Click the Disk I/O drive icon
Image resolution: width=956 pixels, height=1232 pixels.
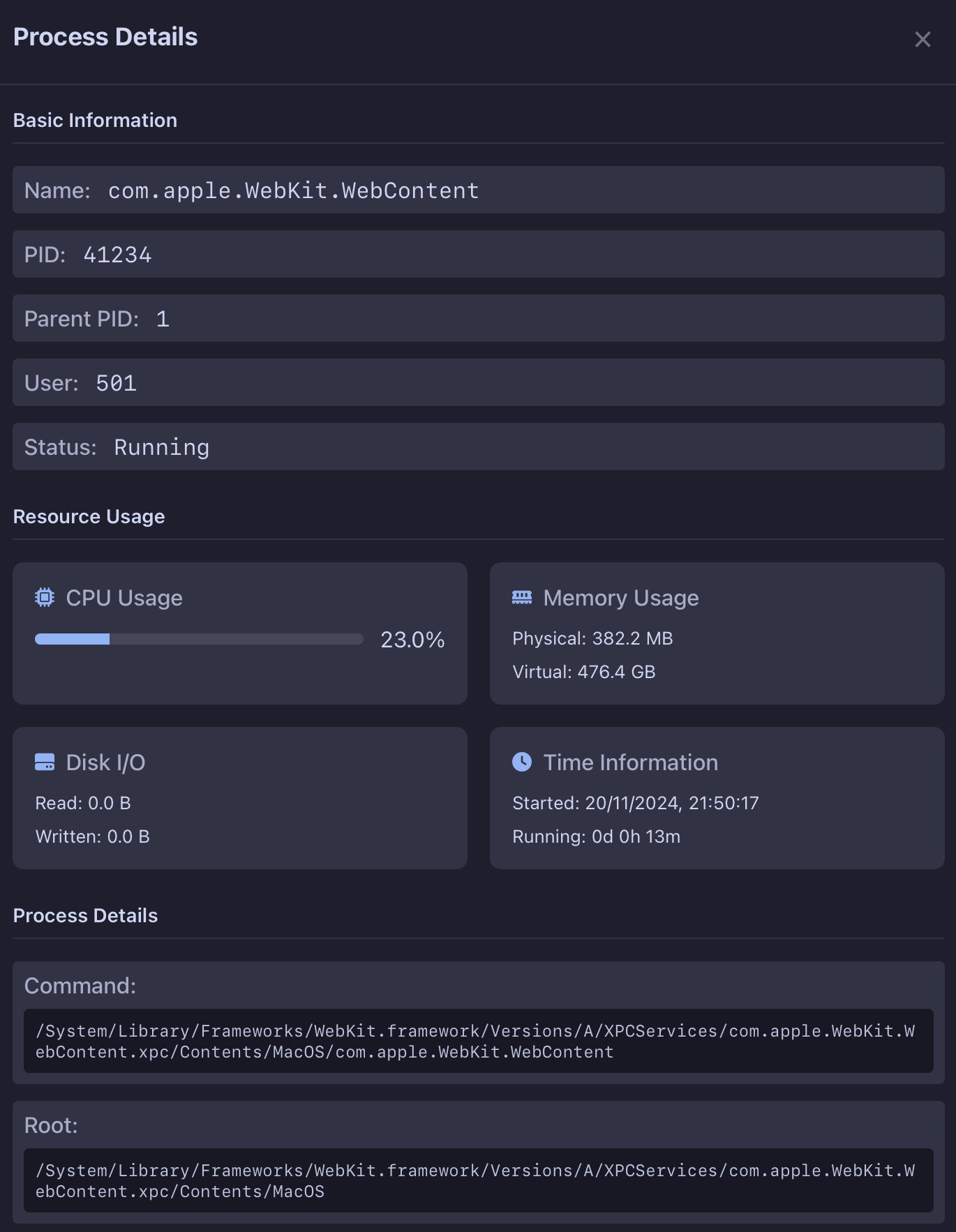[x=45, y=763]
